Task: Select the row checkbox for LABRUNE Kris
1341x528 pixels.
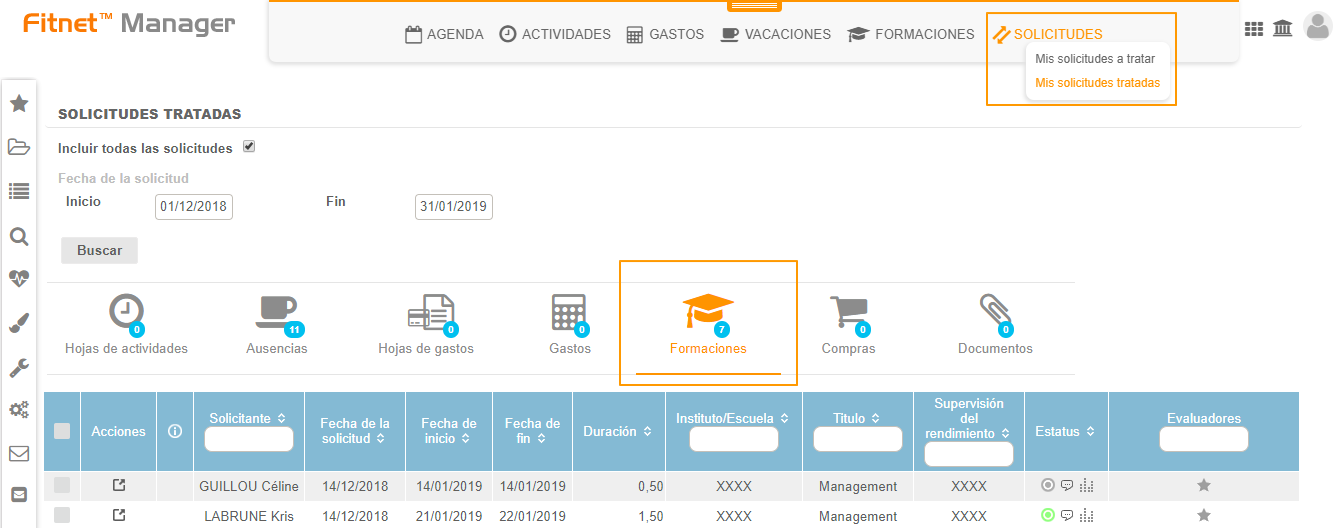Action: [x=62, y=515]
